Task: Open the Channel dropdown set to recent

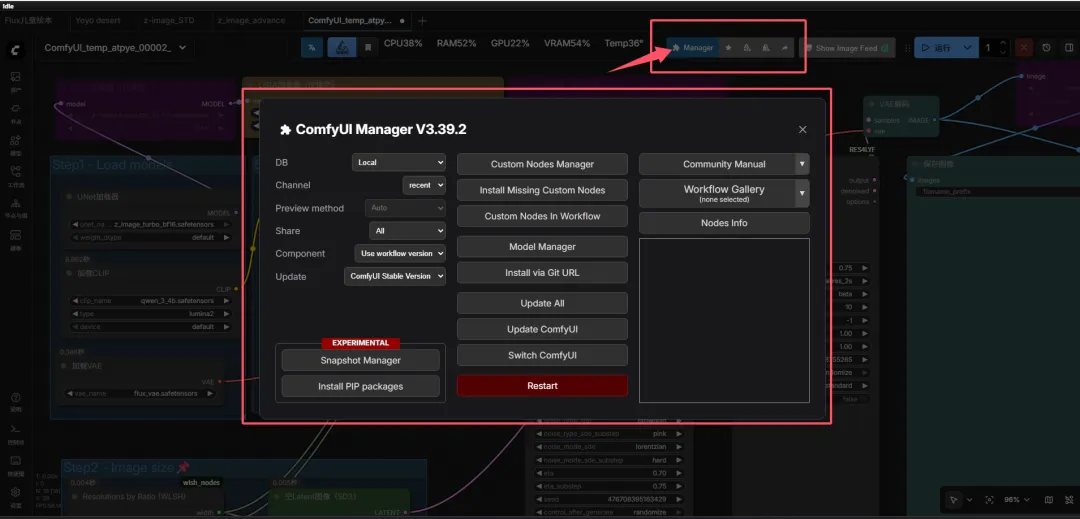Action: point(424,185)
